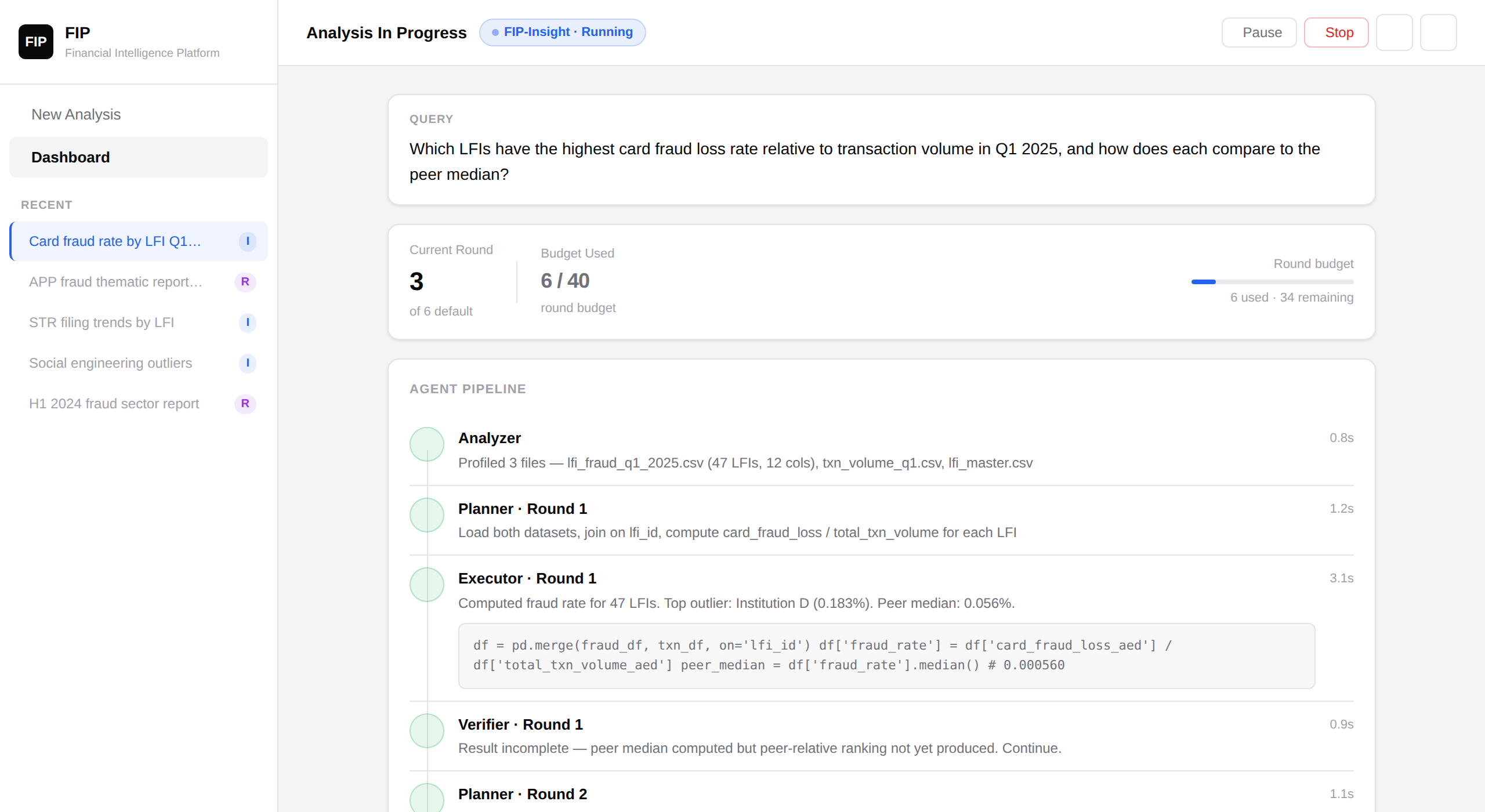Image resolution: width=1485 pixels, height=812 pixels.
Task: Click the last blank square header button
Action: click(x=1438, y=32)
